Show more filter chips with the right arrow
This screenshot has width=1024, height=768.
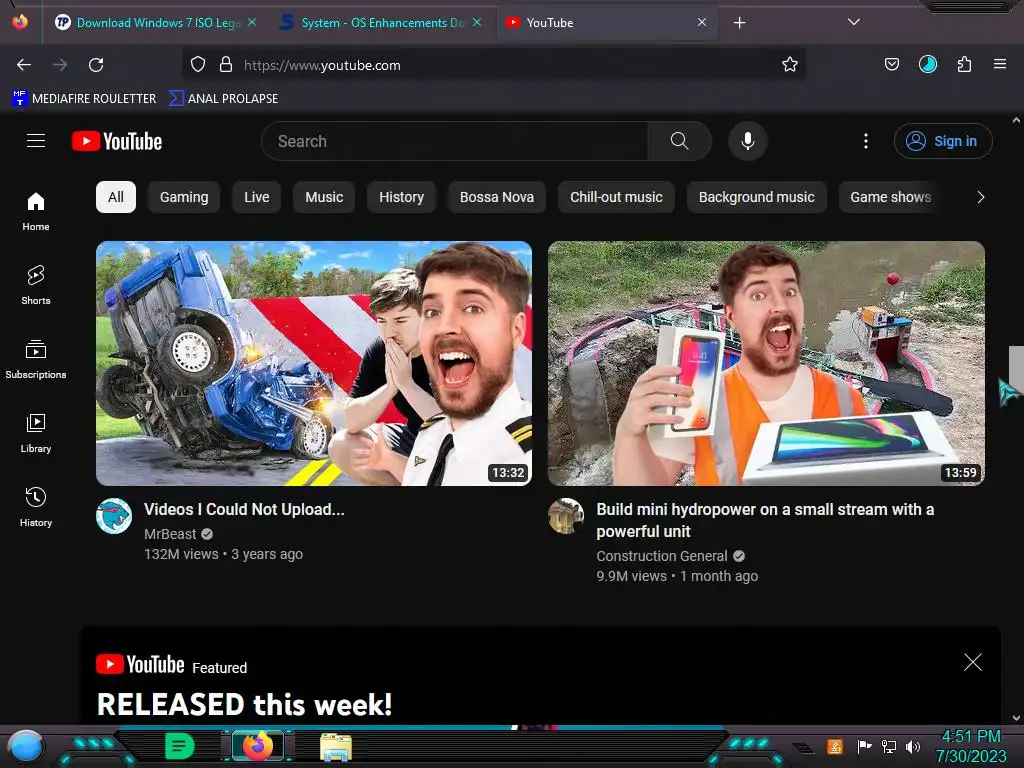tap(980, 197)
